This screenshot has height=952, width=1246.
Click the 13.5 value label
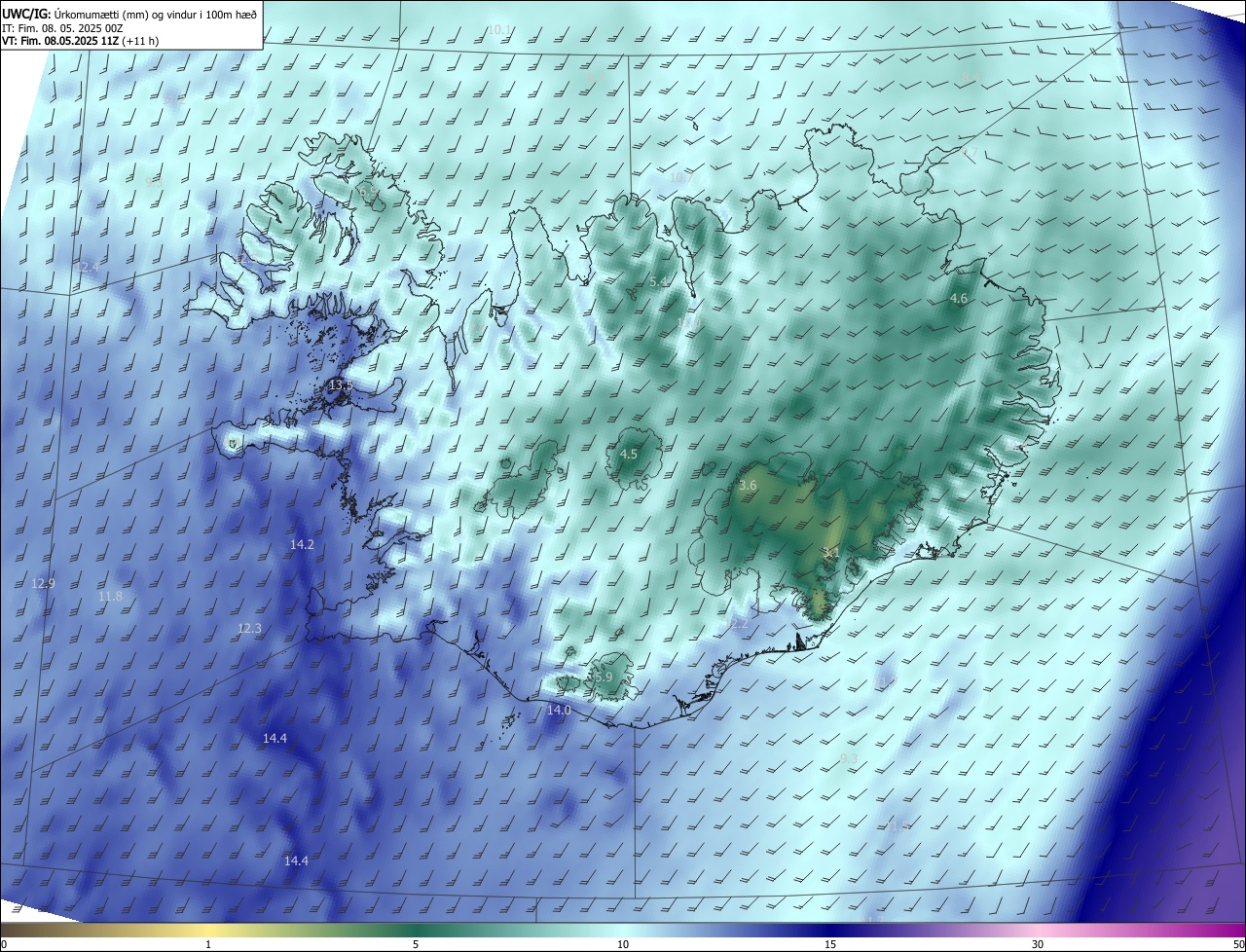[x=341, y=386]
